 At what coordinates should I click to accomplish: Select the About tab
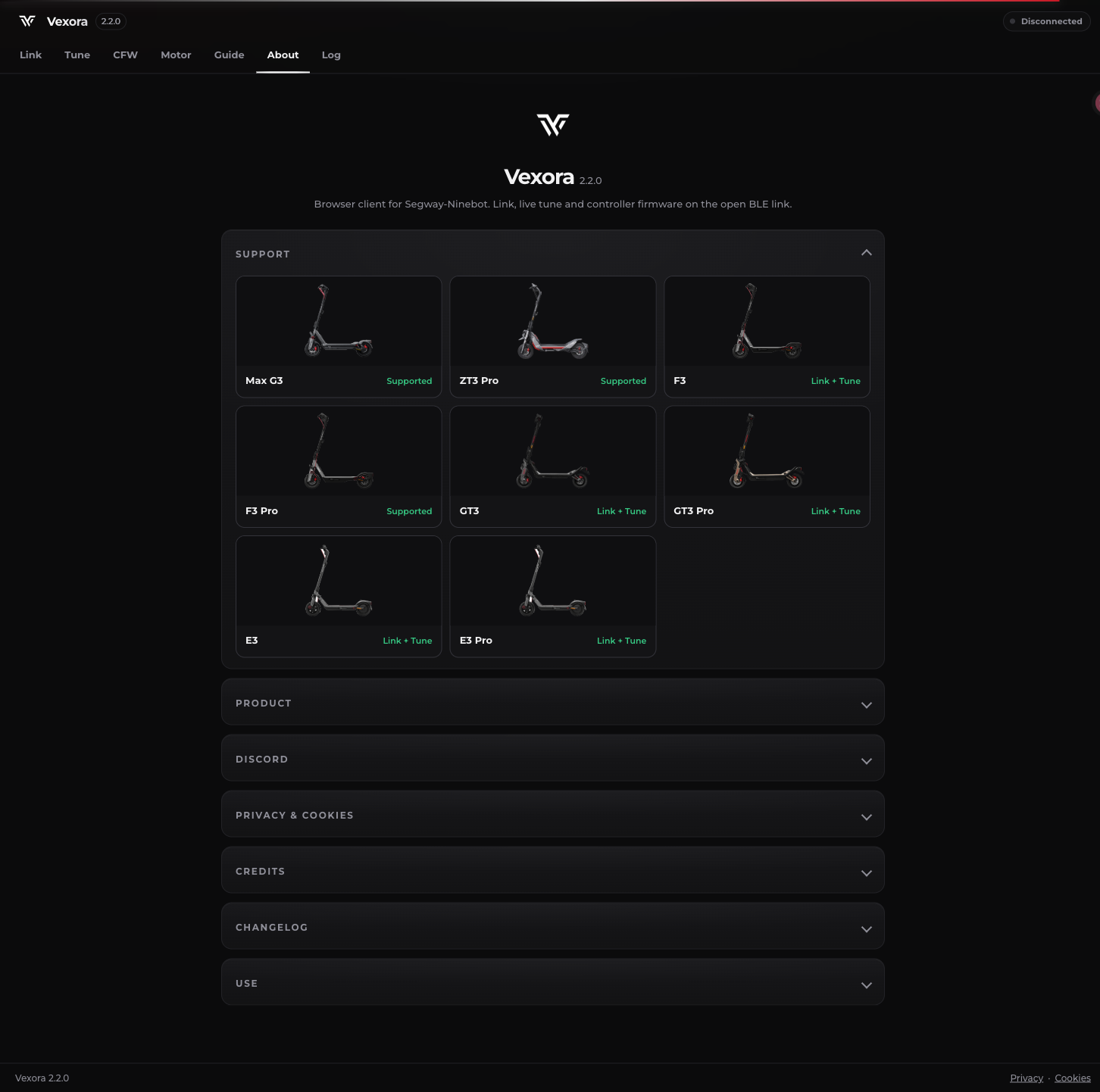point(283,55)
